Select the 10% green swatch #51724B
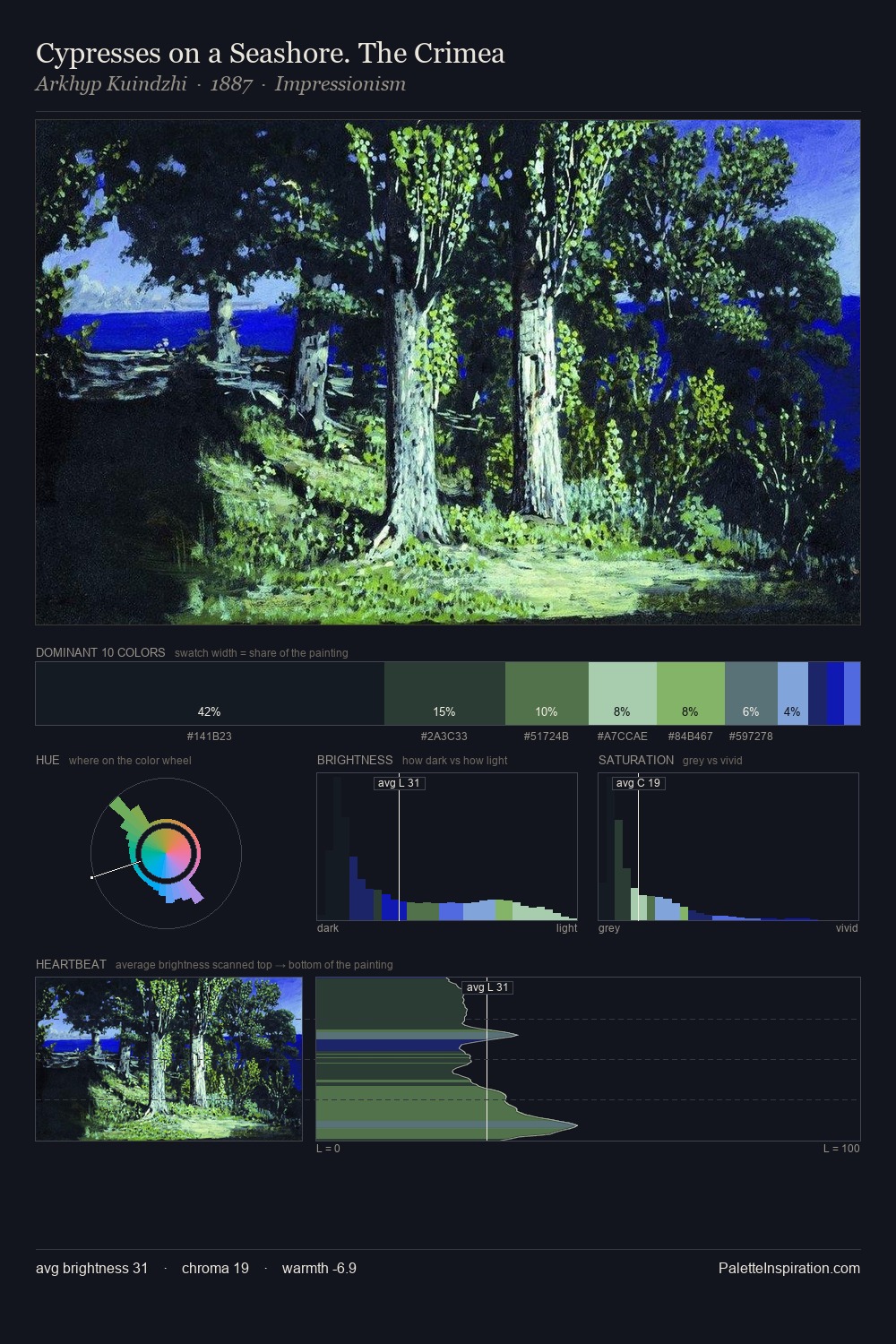This screenshot has width=896, height=1344. point(547,694)
